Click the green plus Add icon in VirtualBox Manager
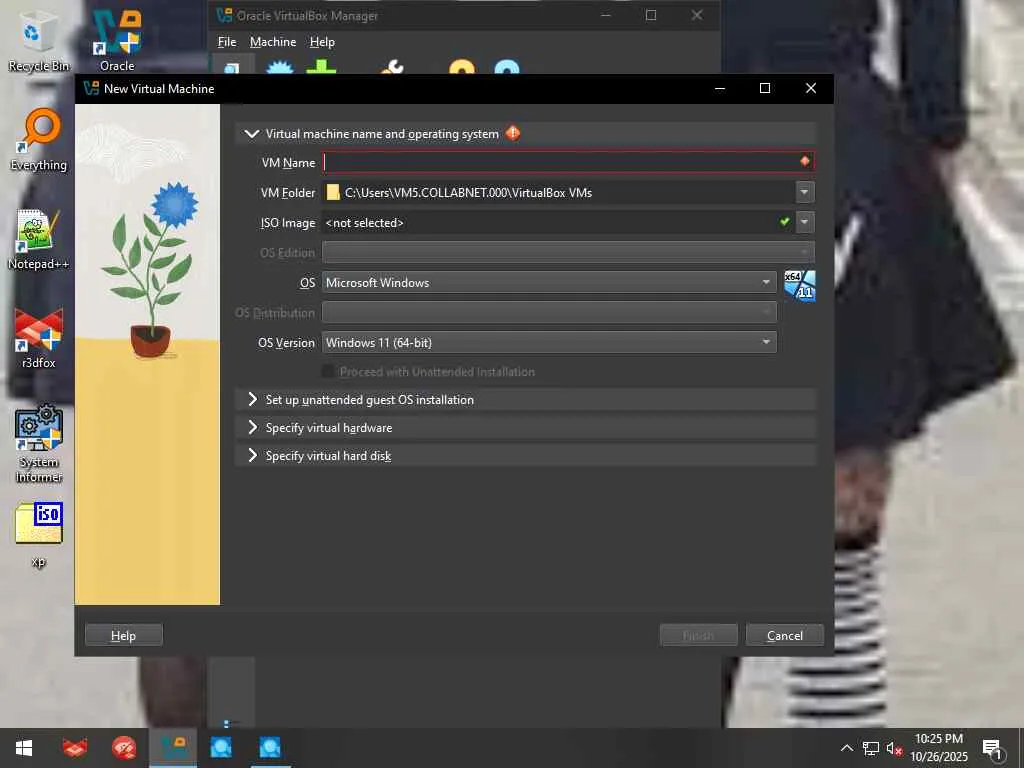This screenshot has width=1024, height=768. 321,67
